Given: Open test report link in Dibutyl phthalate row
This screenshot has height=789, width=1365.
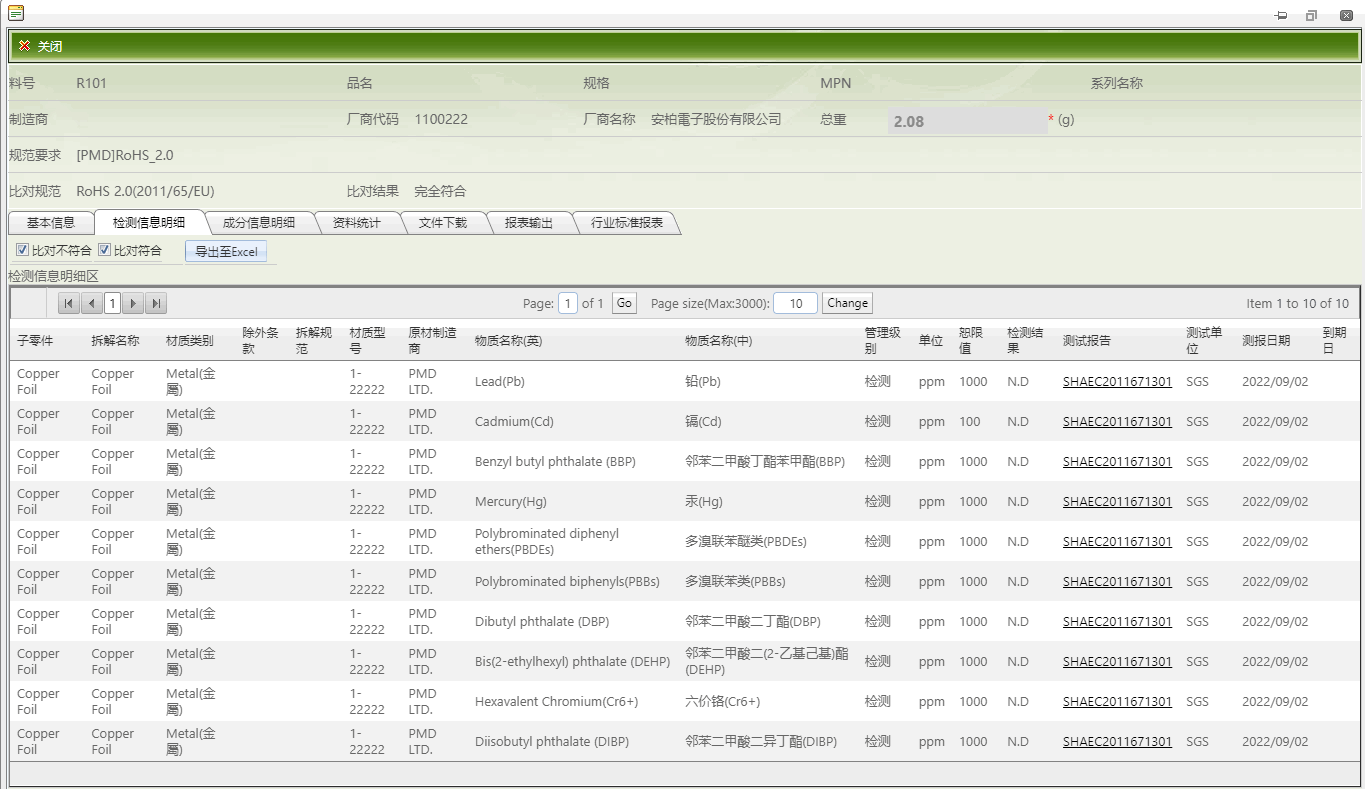Looking at the screenshot, I should click(x=1117, y=622).
